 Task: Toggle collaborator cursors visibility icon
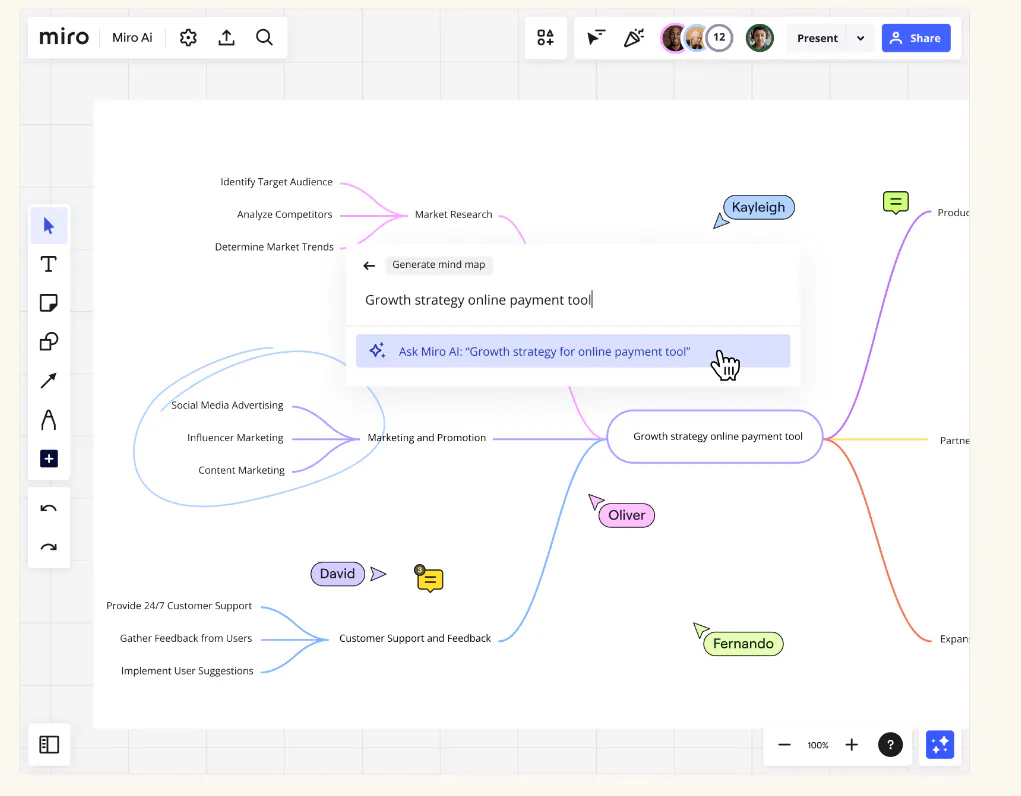pos(596,38)
